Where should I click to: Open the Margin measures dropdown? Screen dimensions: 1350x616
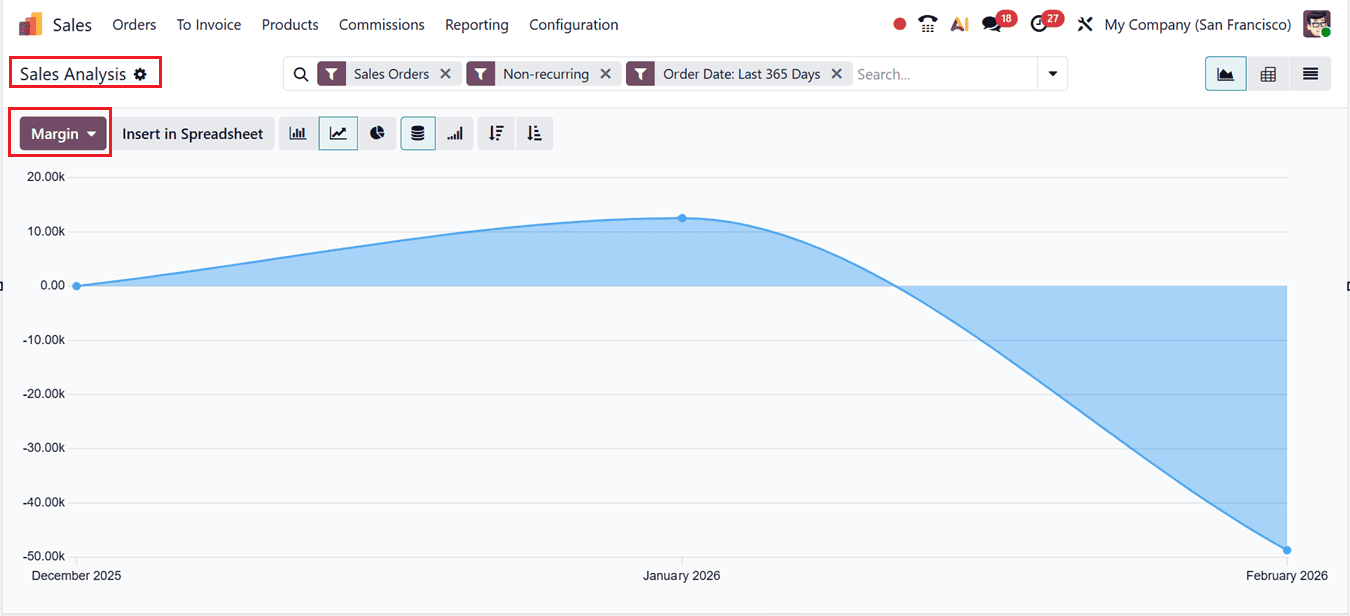pyautogui.click(x=59, y=133)
